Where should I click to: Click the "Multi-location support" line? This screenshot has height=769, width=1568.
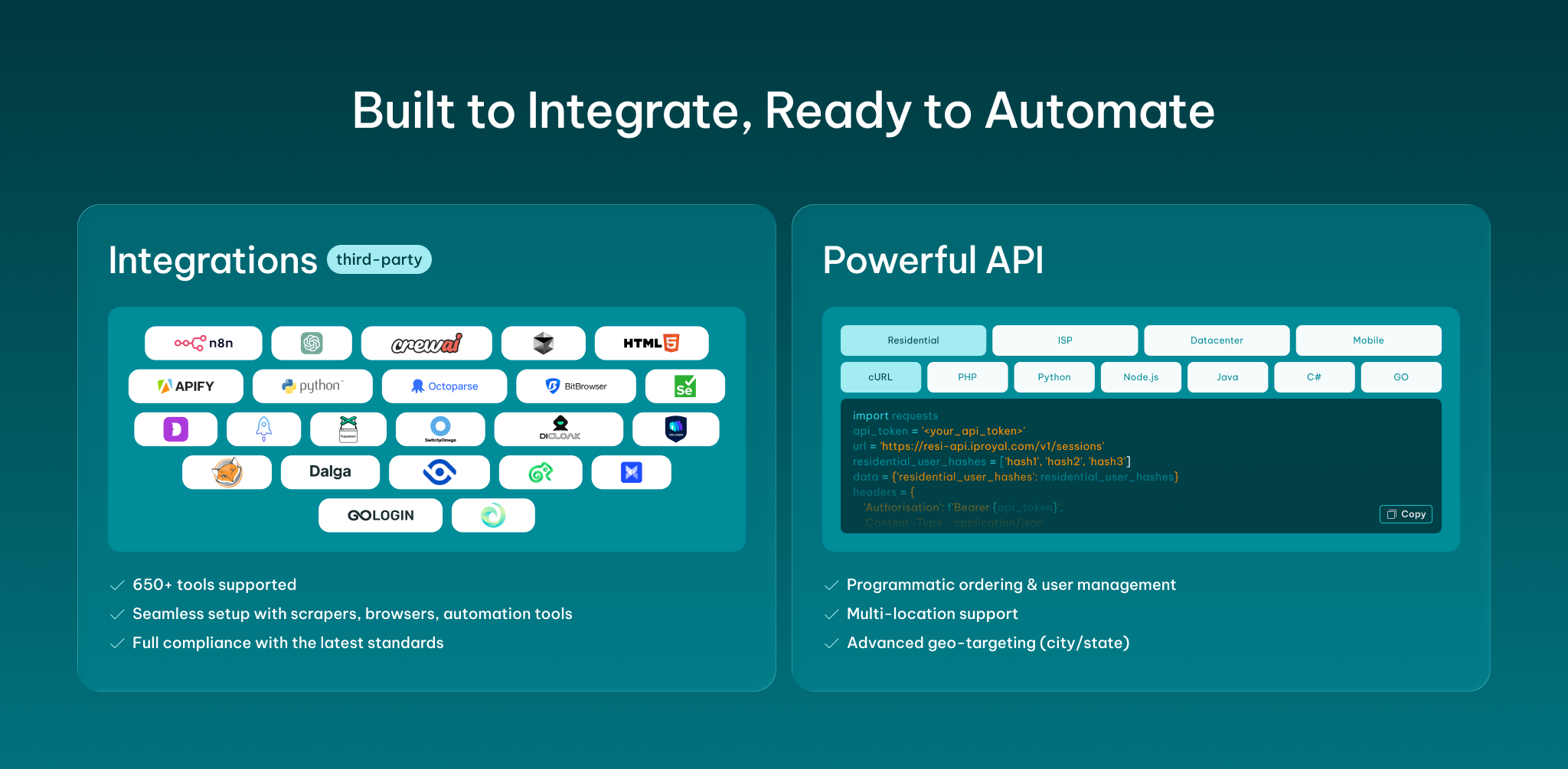(933, 614)
